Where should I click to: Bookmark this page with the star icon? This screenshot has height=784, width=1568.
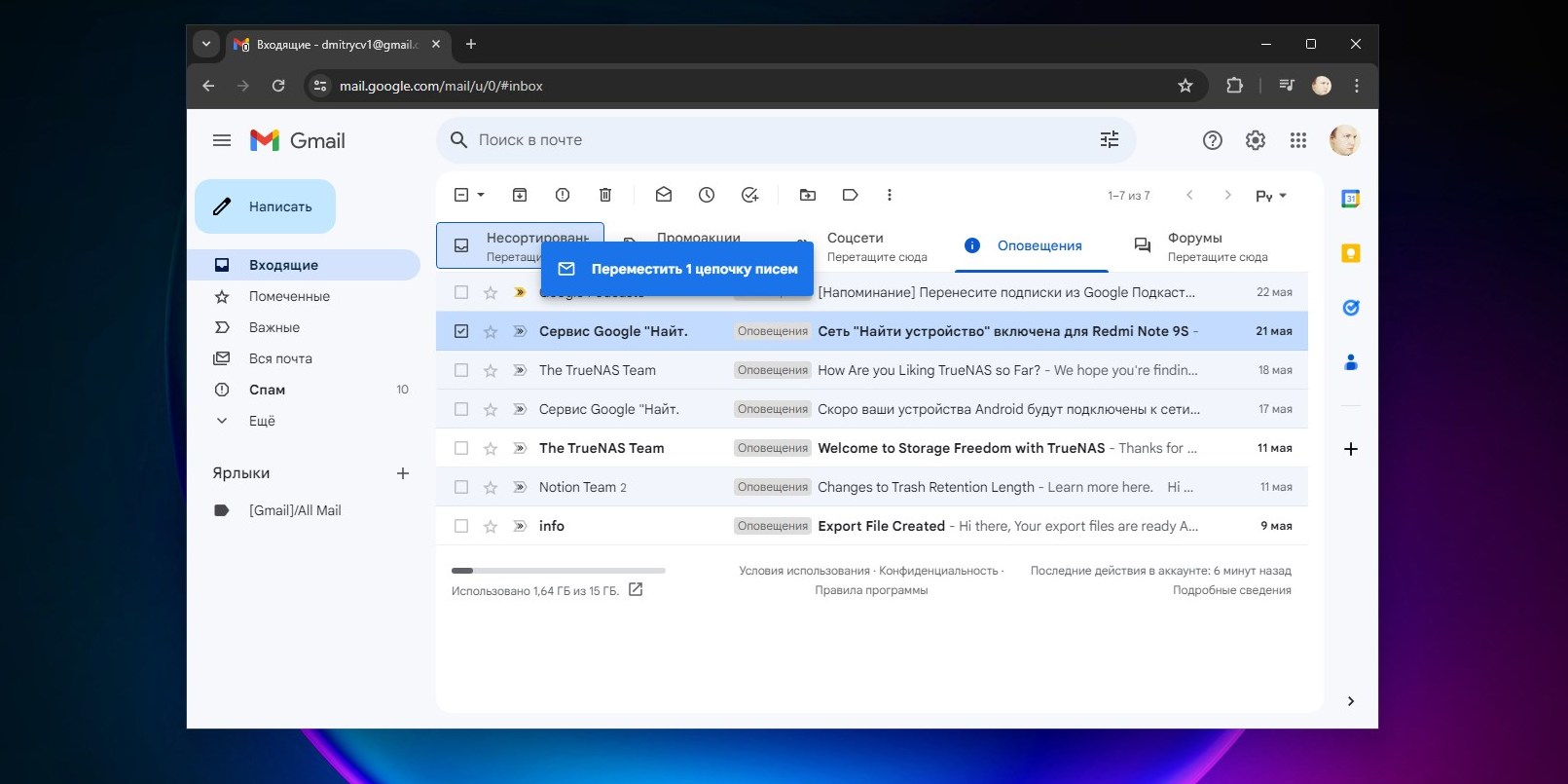click(x=1185, y=86)
